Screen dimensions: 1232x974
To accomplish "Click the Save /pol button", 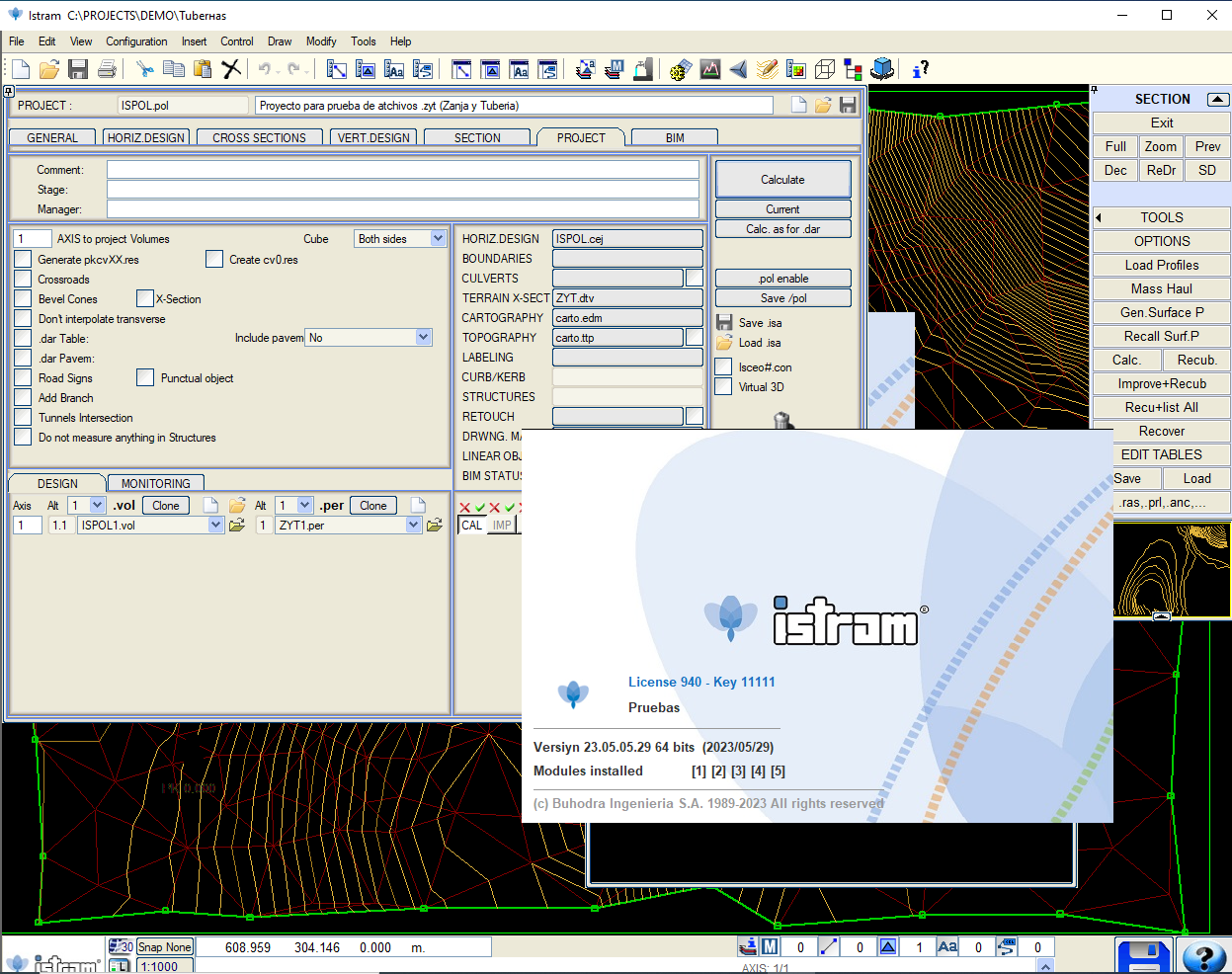I will [x=782, y=297].
